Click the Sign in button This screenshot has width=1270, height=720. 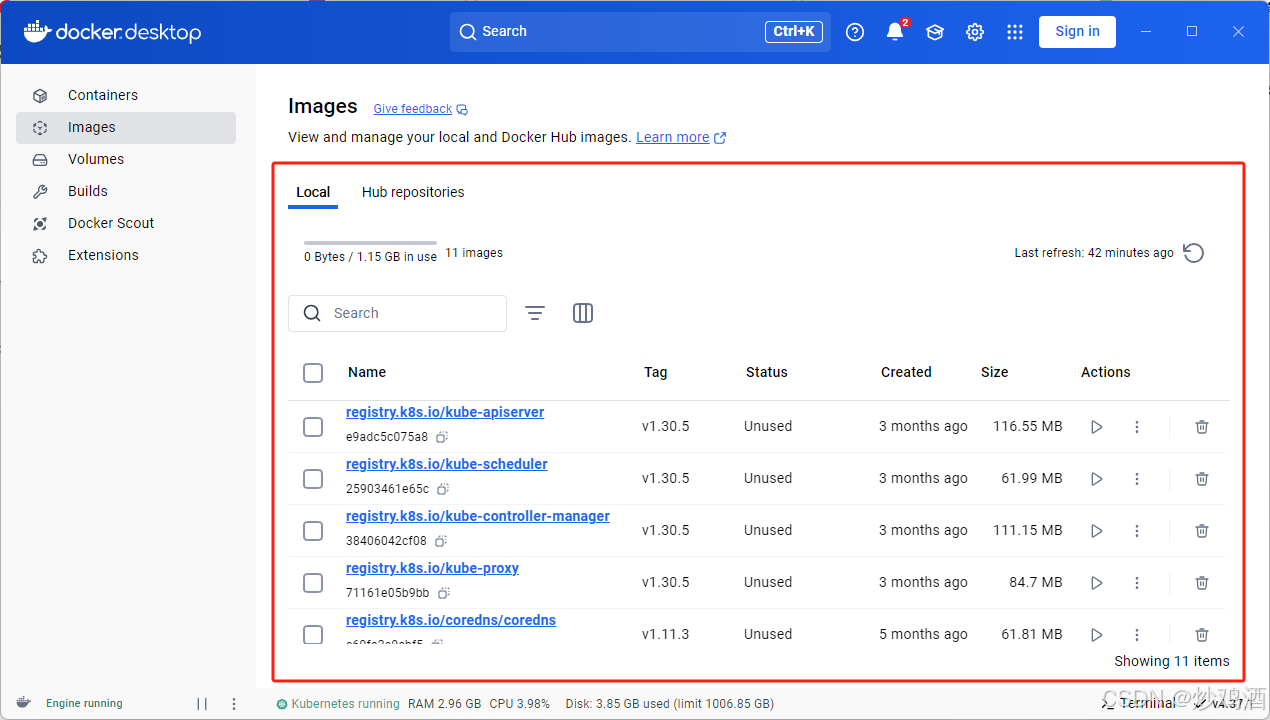[x=1077, y=32]
